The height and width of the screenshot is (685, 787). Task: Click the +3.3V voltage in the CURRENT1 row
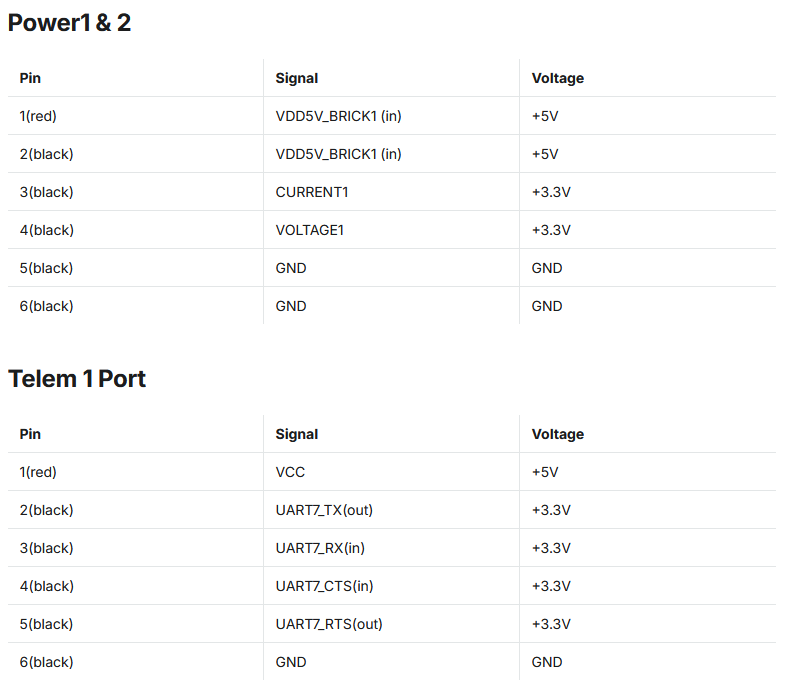pyautogui.click(x=551, y=192)
